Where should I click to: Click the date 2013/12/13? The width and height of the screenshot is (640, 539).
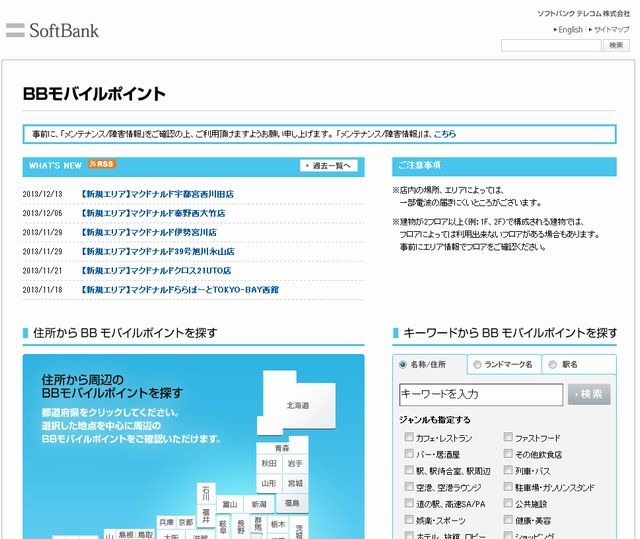(42, 194)
